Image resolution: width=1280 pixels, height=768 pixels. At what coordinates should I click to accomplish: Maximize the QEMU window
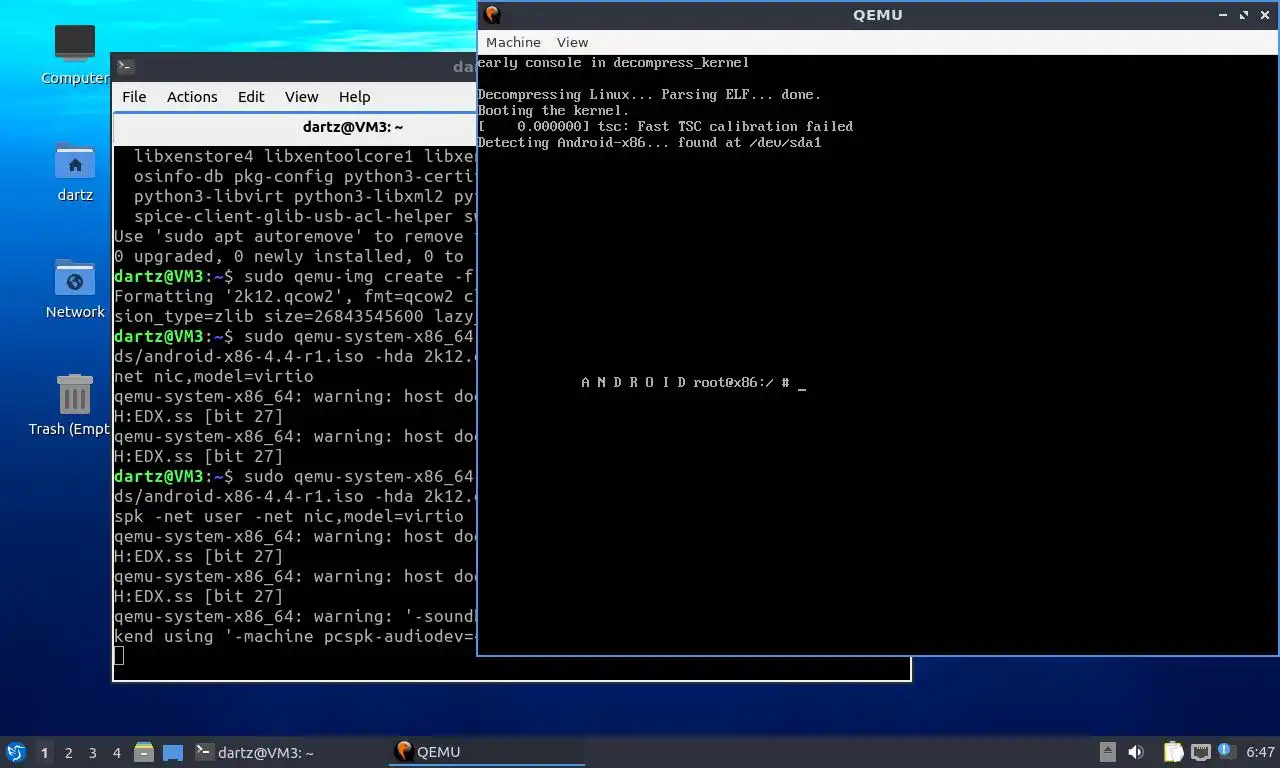1244,15
